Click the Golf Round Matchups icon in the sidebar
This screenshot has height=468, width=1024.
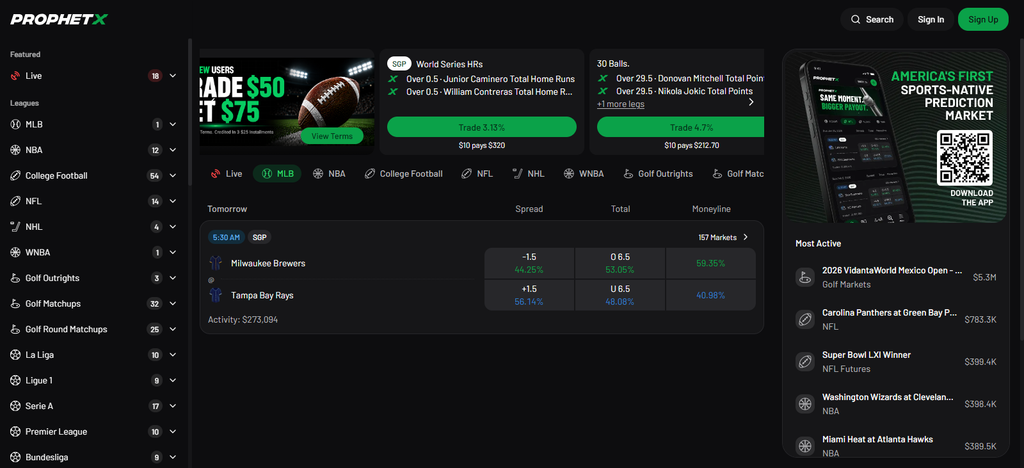point(16,330)
